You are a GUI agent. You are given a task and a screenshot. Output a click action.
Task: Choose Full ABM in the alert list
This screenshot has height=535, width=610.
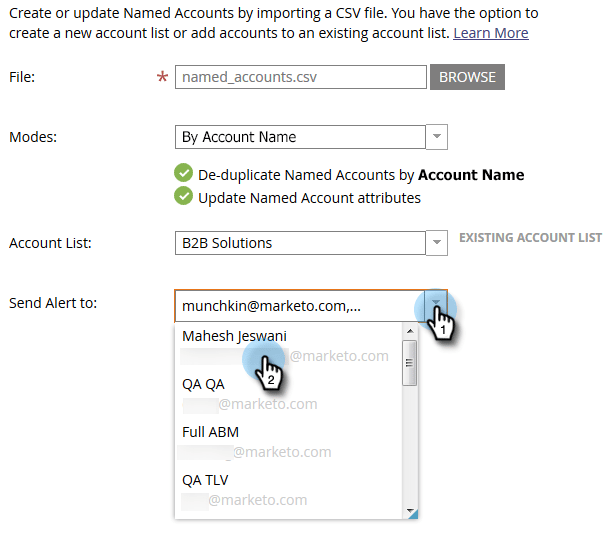pyautogui.click(x=210, y=432)
